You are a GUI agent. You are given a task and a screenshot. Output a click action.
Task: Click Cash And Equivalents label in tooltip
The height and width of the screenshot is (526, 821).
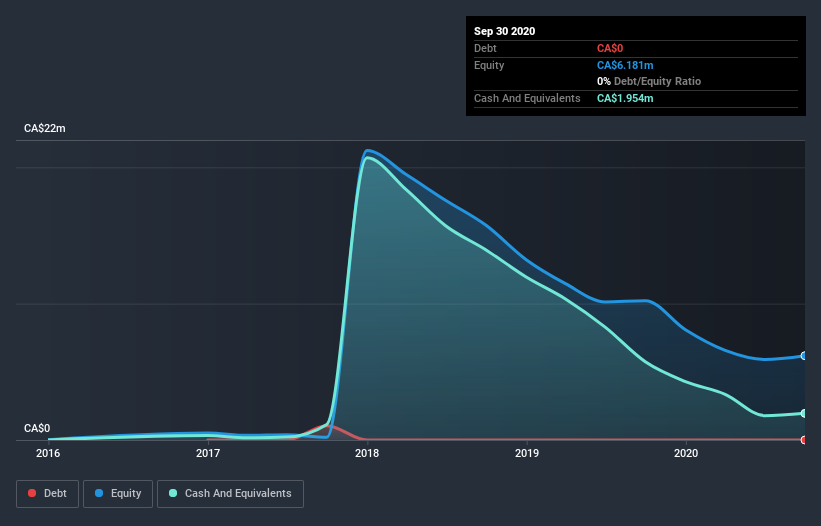point(527,98)
